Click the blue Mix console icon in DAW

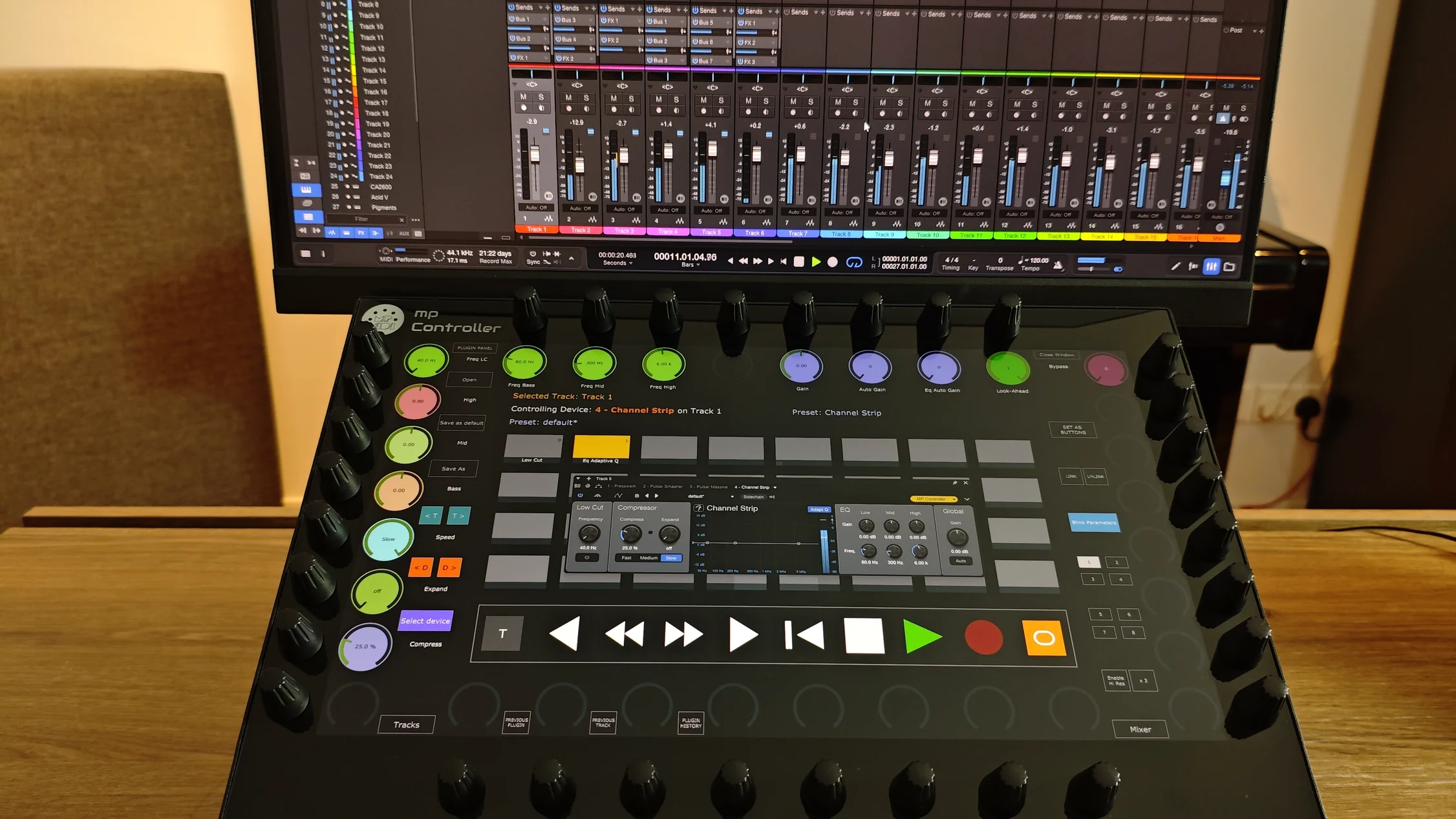pos(1210,266)
